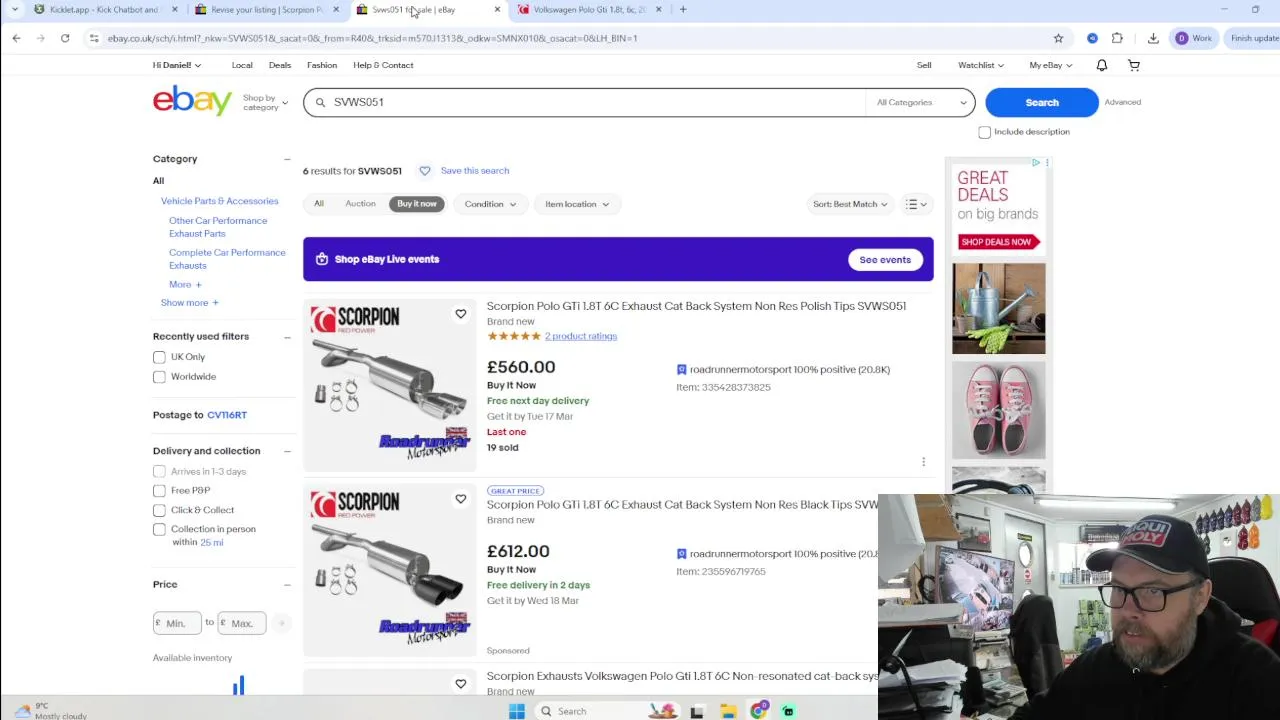The height and width of the screenshot is (720, 1280).
Task: Open more options for the £560.00 listing
Action: click(x=923, y=462)
